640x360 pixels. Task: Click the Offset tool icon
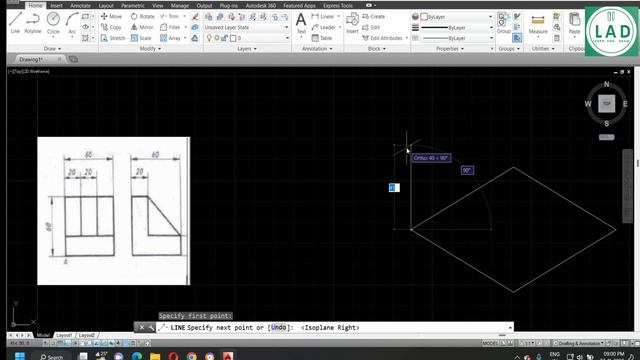195,38
